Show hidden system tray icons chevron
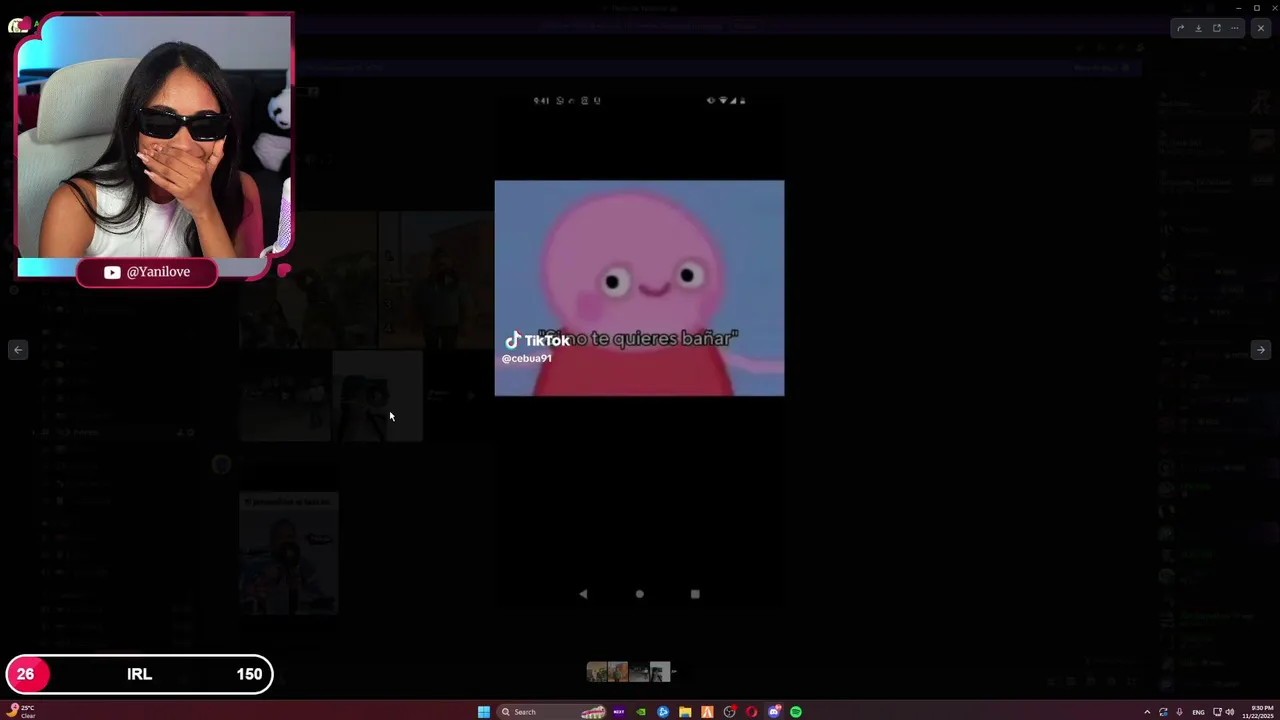The image size is (1280, 720). click(1147, 712)
